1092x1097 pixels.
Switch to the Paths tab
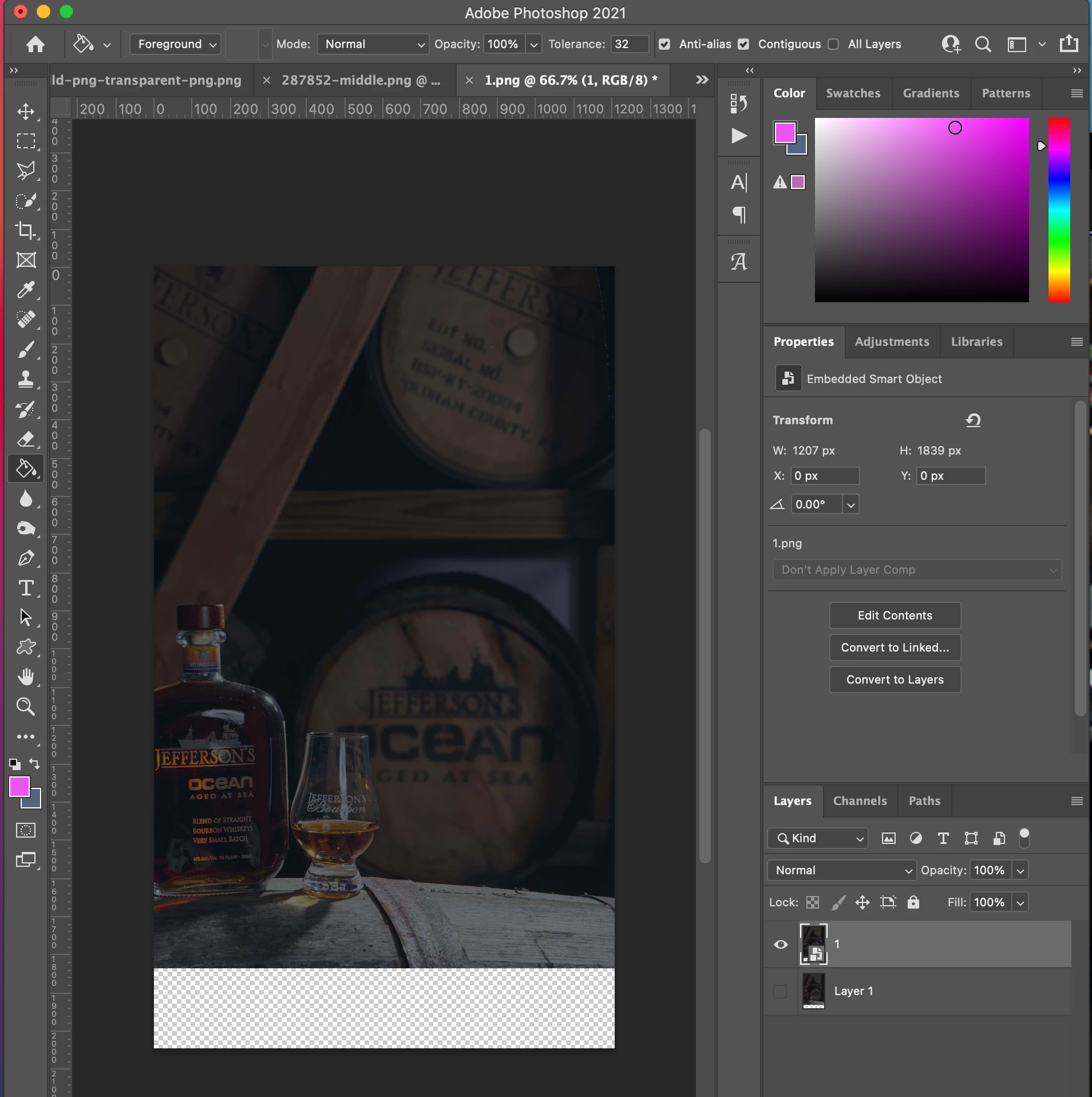click(x=924, y=801)
